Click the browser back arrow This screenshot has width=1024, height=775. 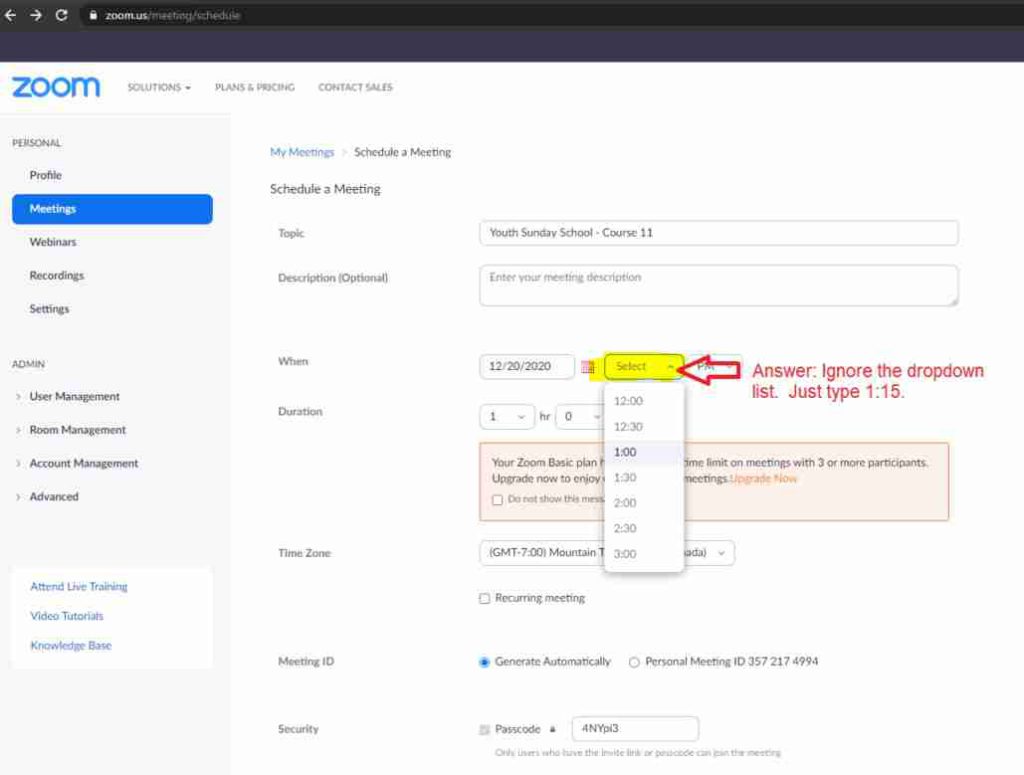point(11,15)
